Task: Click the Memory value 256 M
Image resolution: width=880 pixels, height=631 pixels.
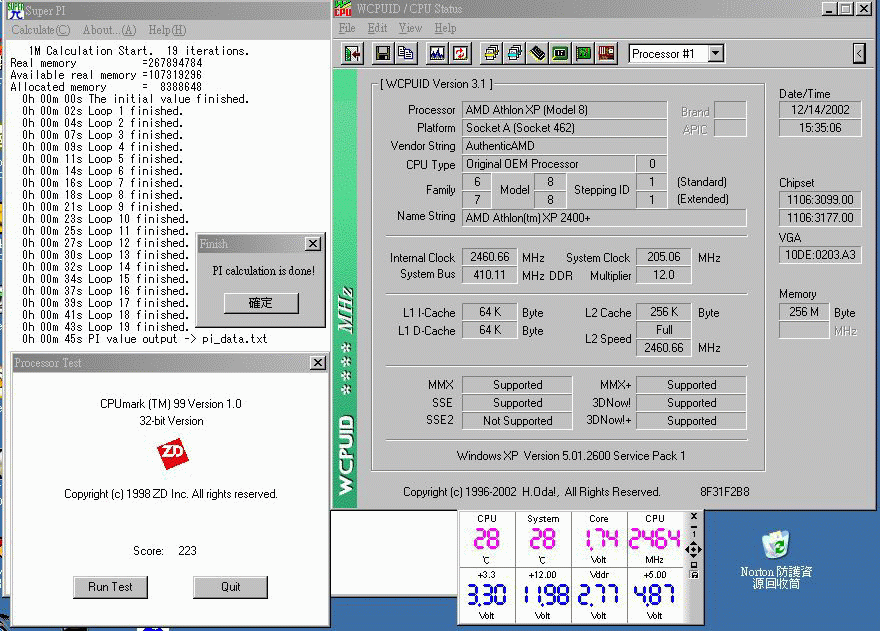Action: point(804,312)
